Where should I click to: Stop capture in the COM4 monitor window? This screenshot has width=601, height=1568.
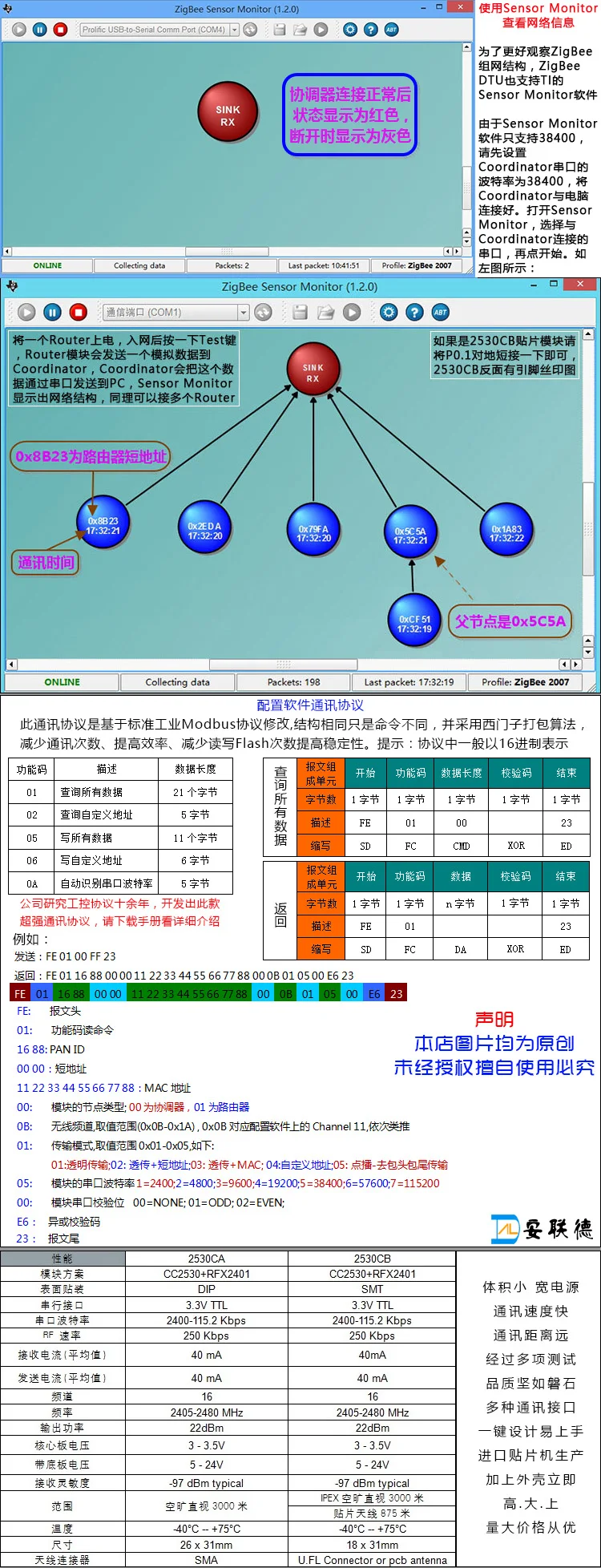(x=60, y=30)
